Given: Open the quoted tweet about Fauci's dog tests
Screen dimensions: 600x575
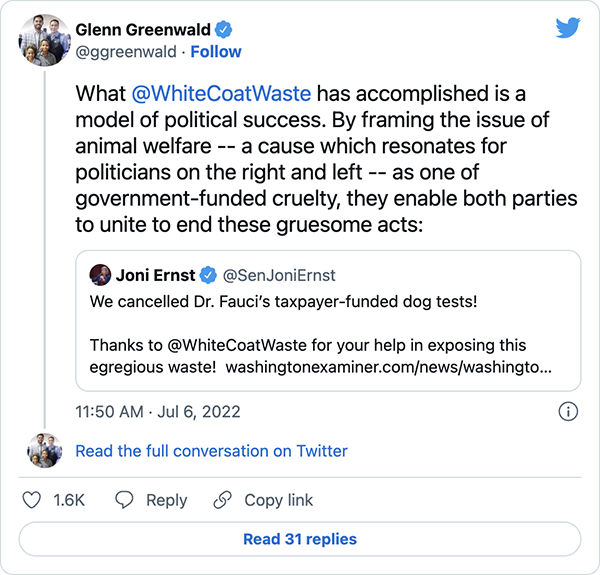Looking at the screenshot, I should tap(328, 320).
